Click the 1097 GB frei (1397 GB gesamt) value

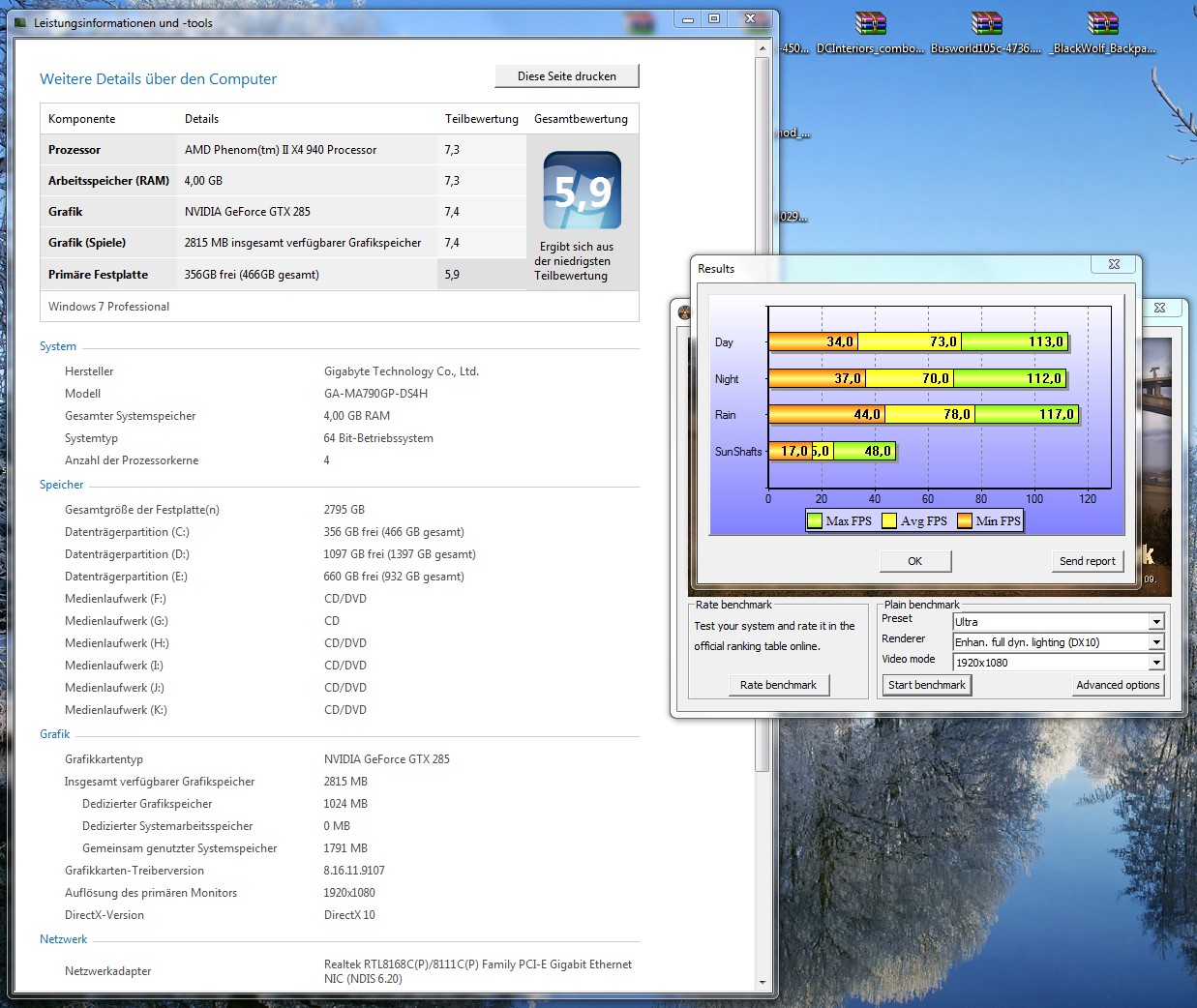pyautogui.click(x=400, y=554)
